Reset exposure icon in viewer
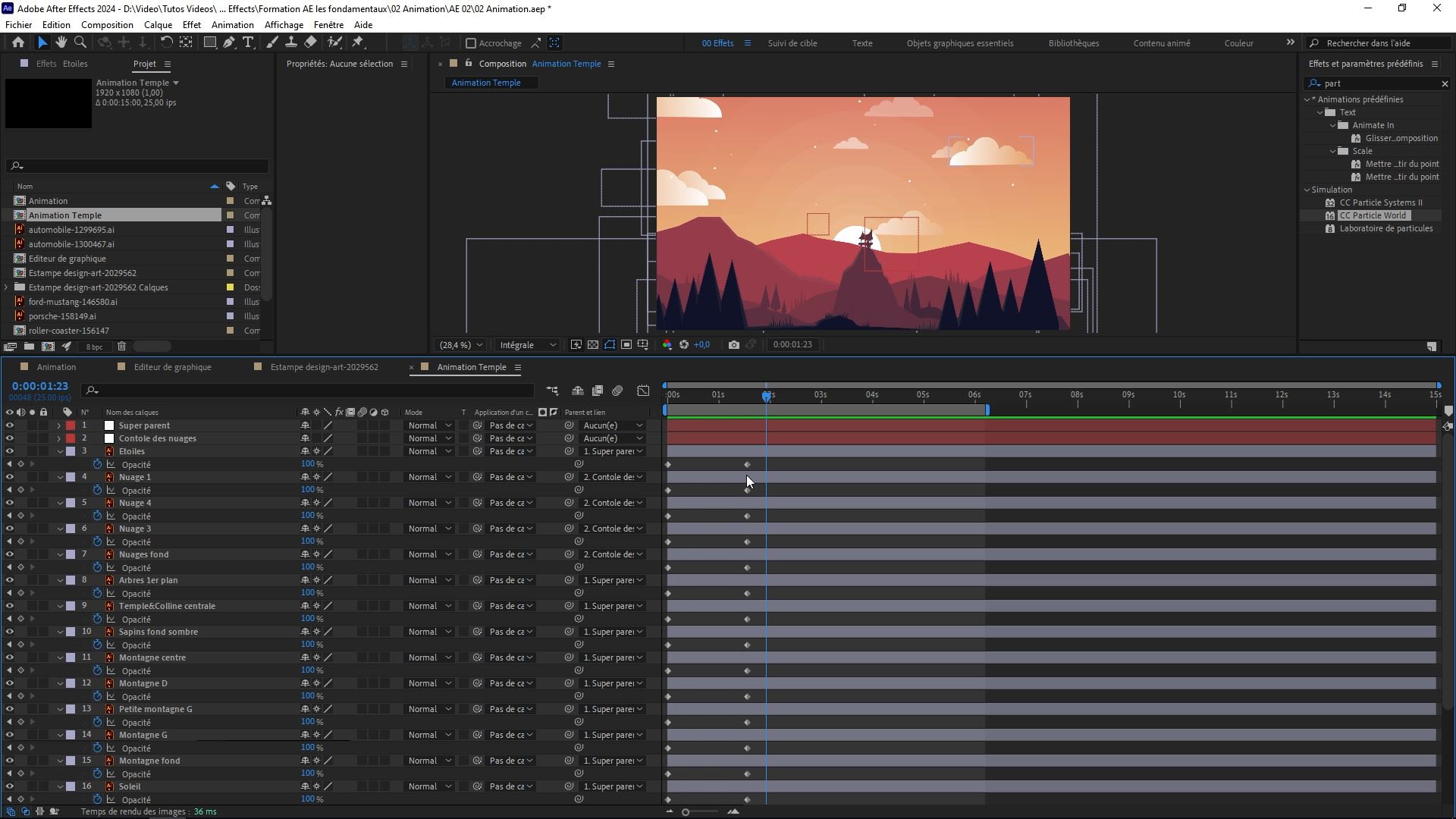Screen dimensions: 1456x819 point(684,344)
